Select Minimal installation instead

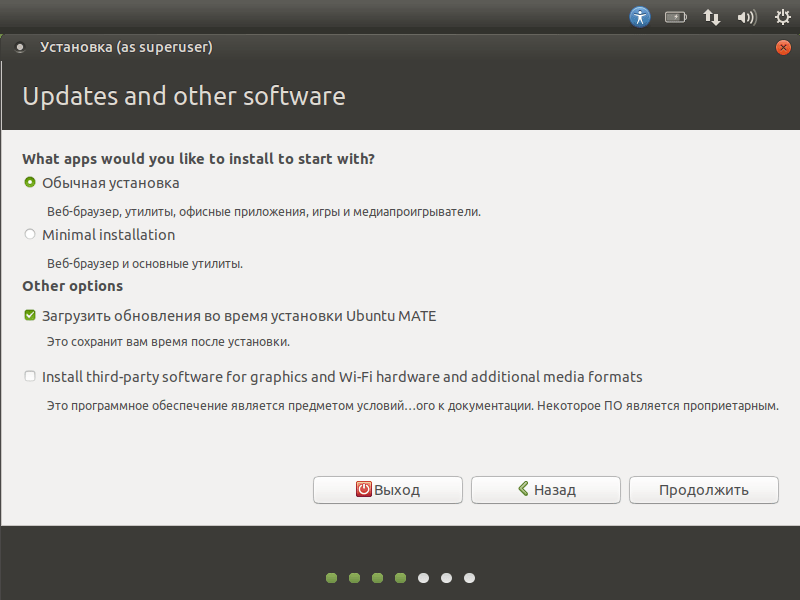click(29, 233)
